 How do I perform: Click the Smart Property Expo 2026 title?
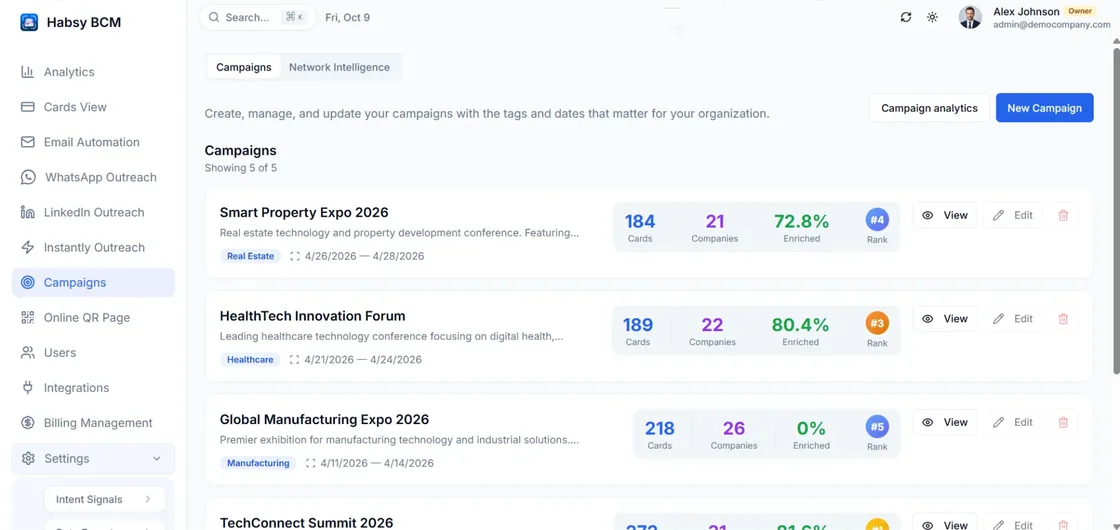click(x=304, y=212)
